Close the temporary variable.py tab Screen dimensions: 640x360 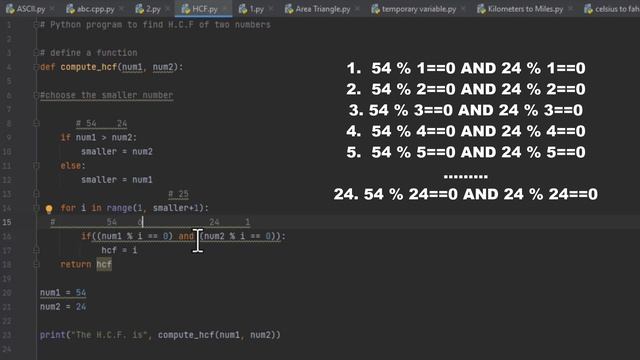[464, 9]
